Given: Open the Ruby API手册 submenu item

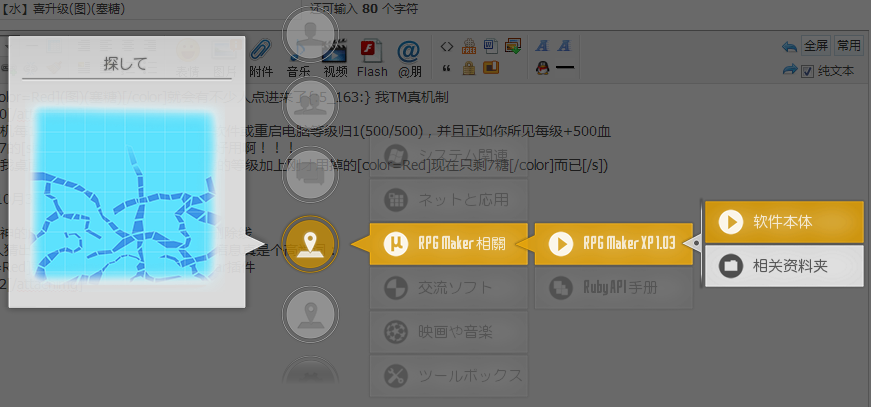Looking at the screenshot, I should pos(614,288).
